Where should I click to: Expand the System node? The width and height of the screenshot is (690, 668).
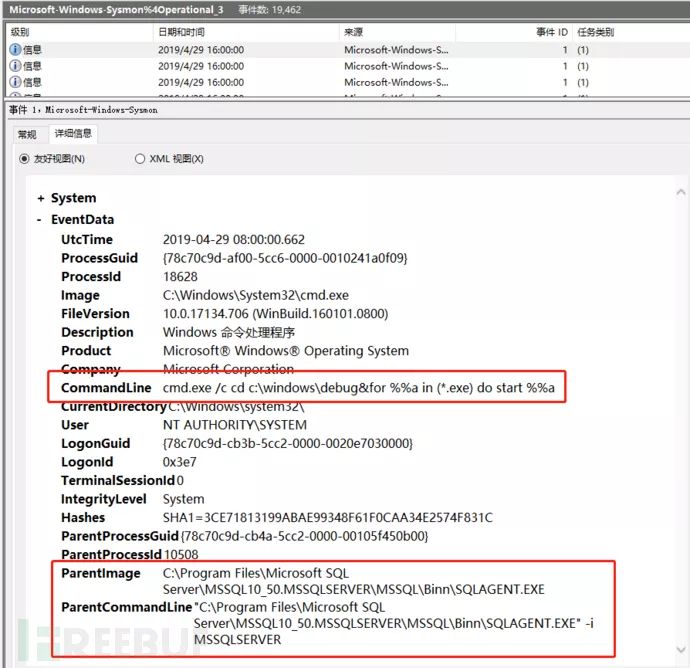pyautogui.click(x=41, y=198)
